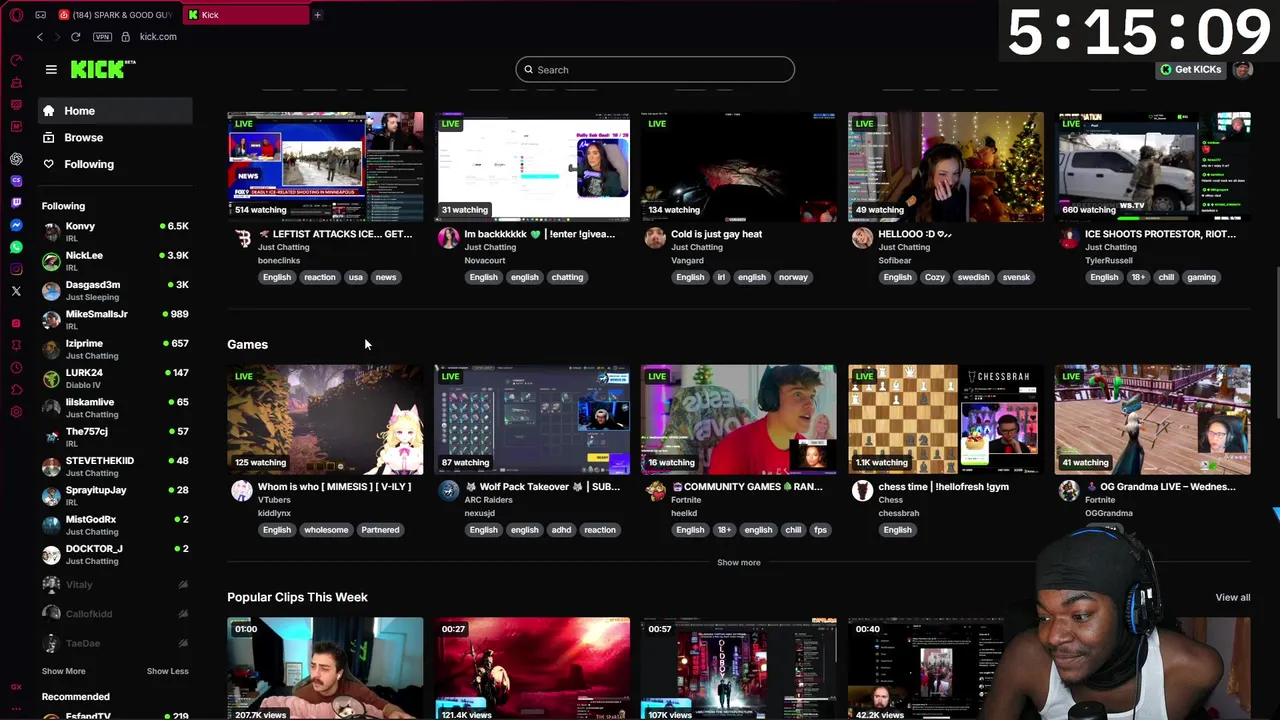Open Instagram in Opera sidebar
Image resolution: width=1280 pixels, height=720 pixels.
(x=16, y=269)
